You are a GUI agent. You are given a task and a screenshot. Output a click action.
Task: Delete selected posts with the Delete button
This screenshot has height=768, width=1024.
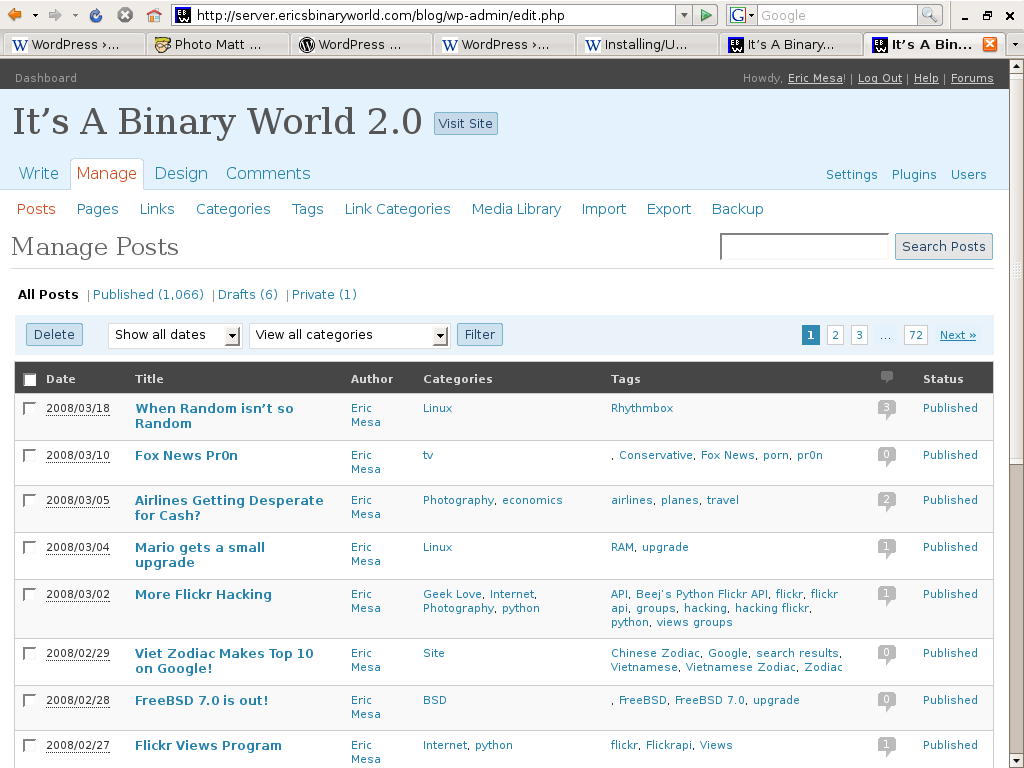click(x=54, y=334)
